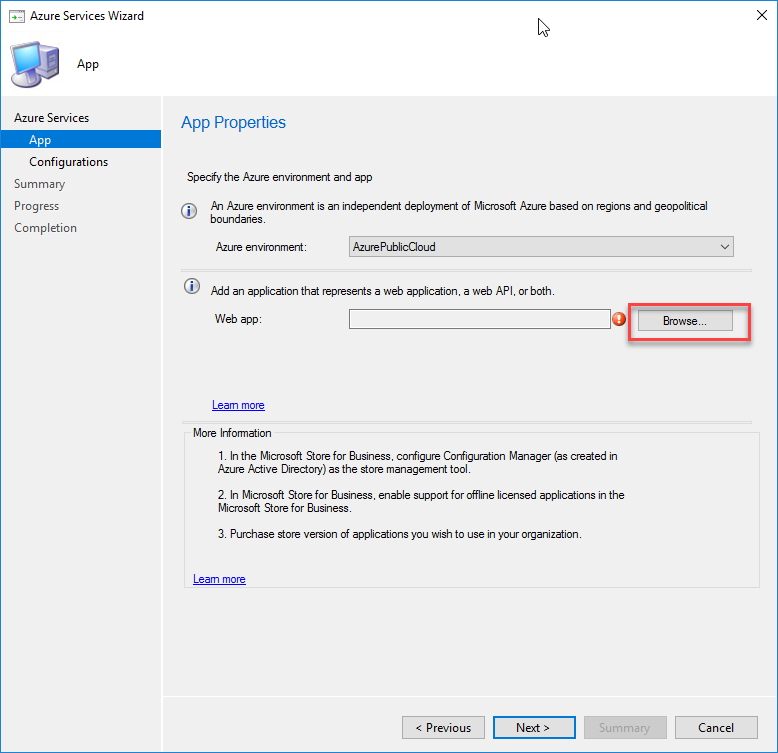This screenshot has width=778, height=753.
Task: Click the disabled Summary button
Action: 625,728
